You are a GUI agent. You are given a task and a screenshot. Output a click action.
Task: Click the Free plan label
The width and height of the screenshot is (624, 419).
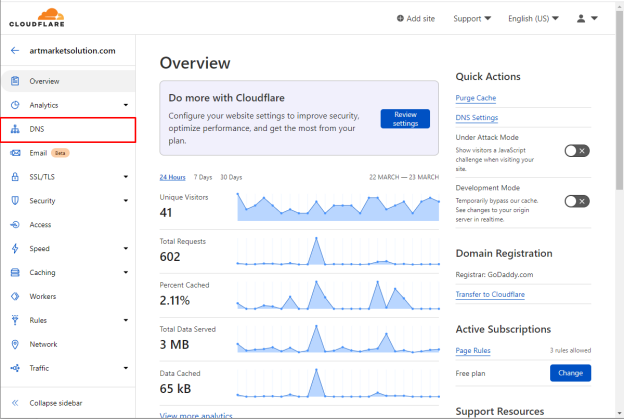[x=470, y=373]
